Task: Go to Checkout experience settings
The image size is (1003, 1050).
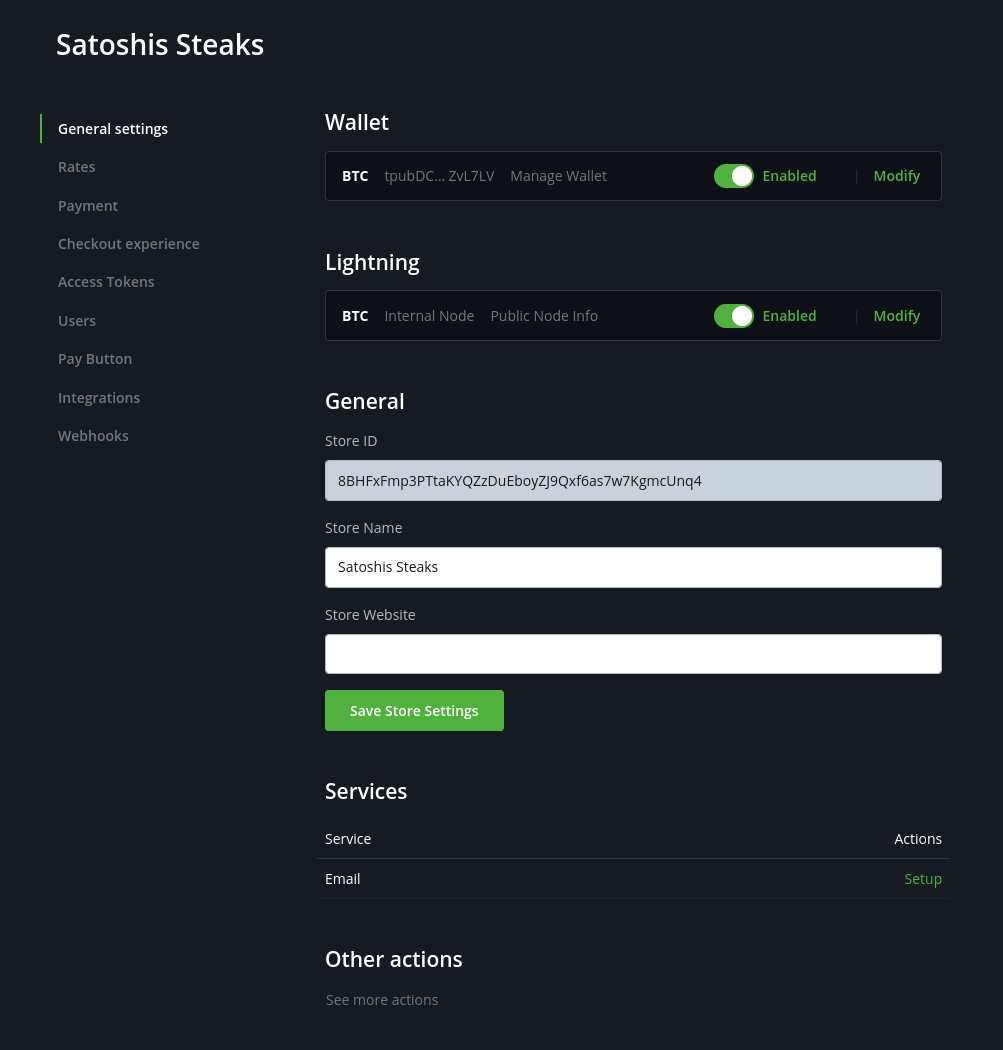Action: (x=128, y=243)
